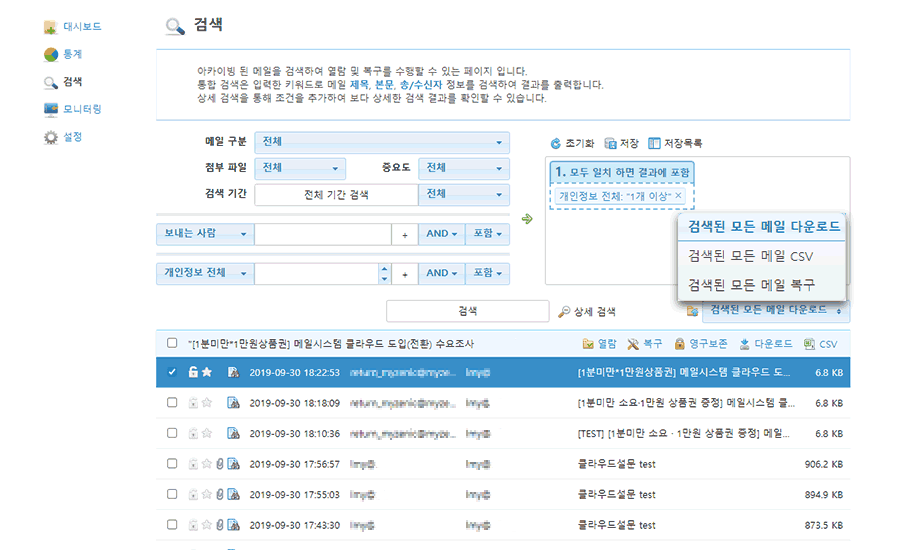
Task: Open the 보내는 사람 field selector
Action: point(203,234)
